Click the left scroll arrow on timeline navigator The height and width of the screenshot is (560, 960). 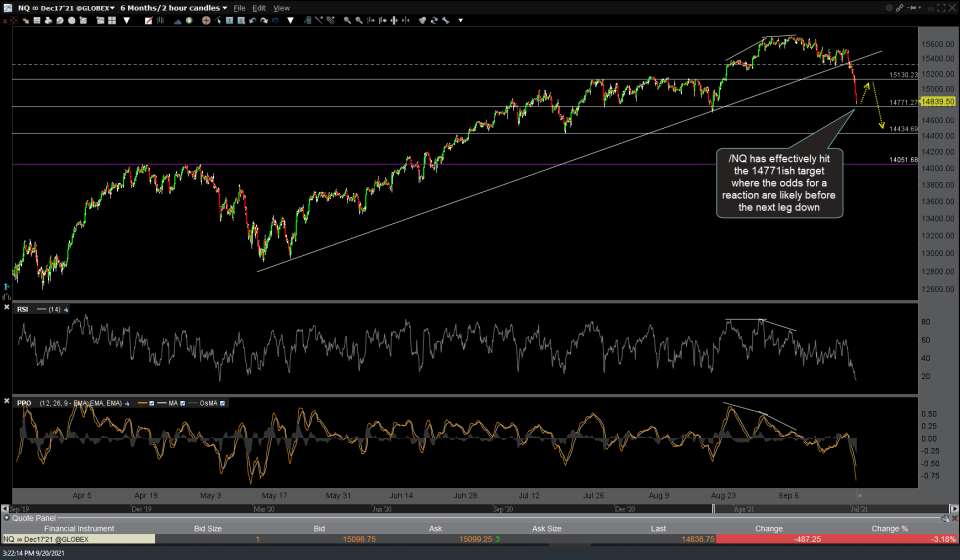[5, 509]
